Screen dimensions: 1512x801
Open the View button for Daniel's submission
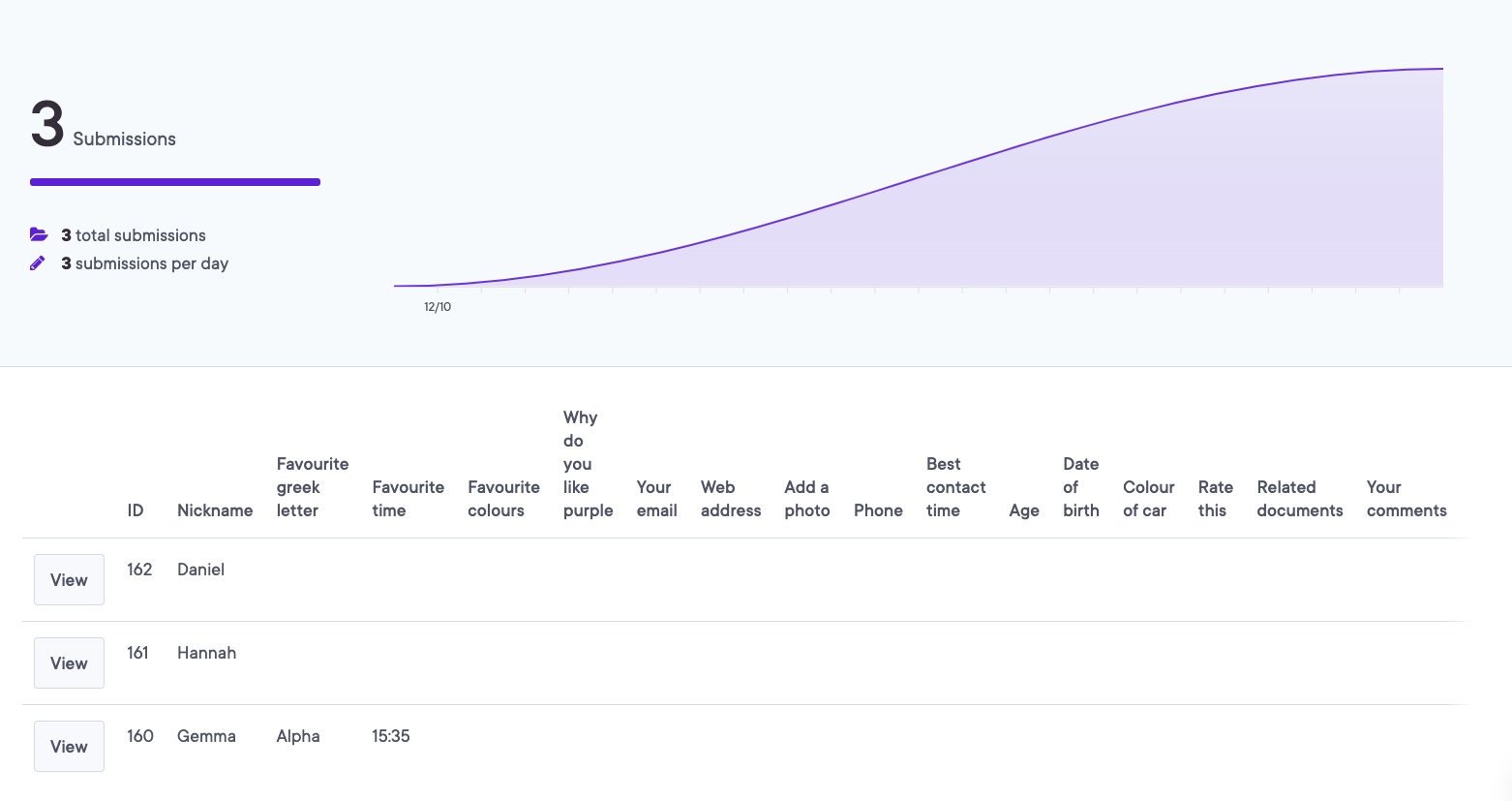pos(69,580)
